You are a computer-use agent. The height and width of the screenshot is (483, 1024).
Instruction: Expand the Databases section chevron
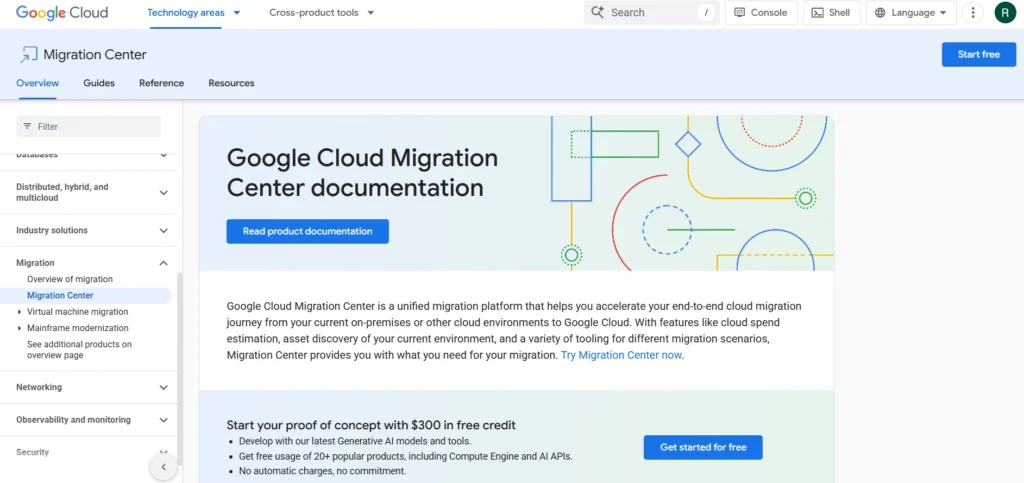(164, 155)
